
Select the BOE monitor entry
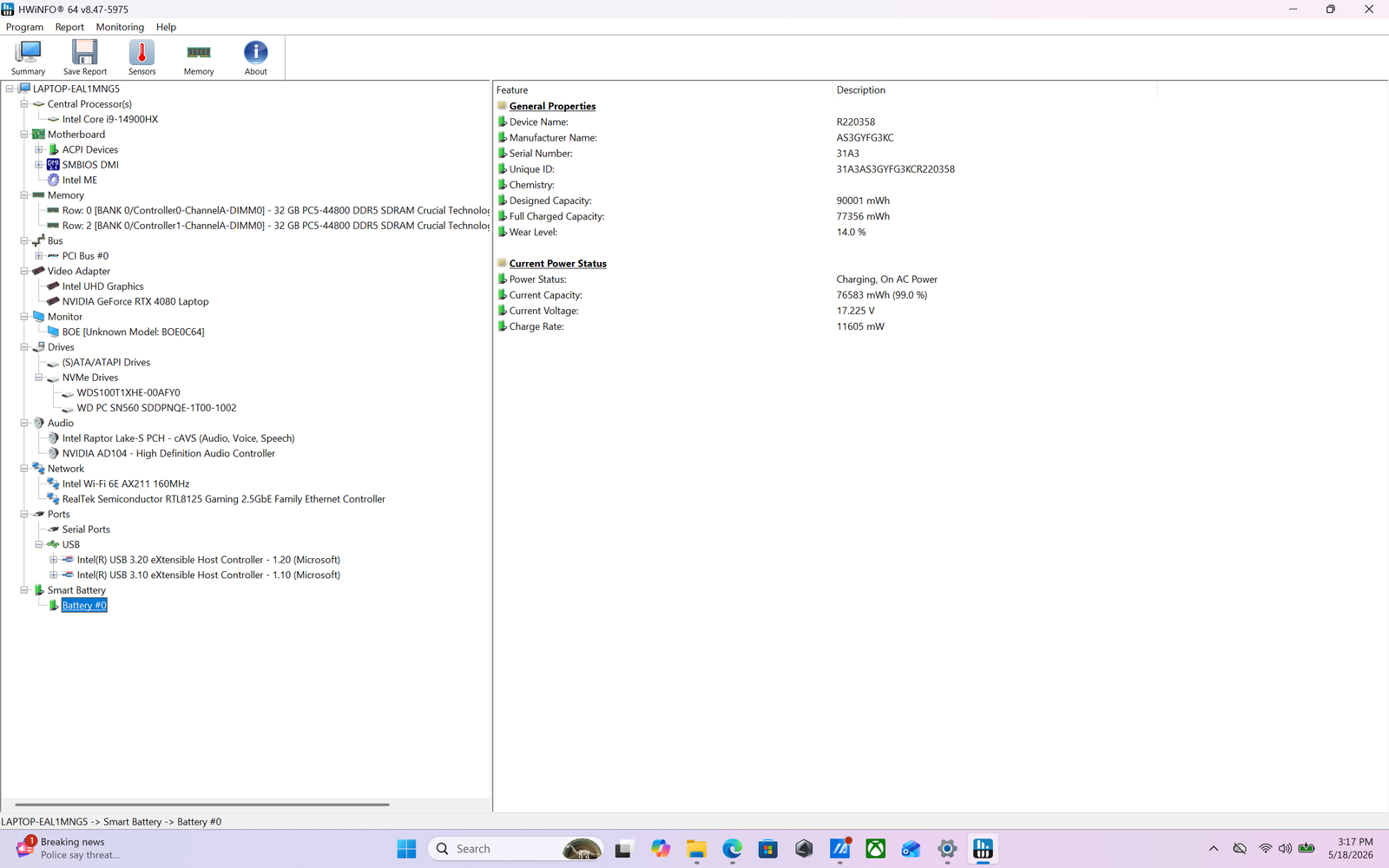pos(134,332)
